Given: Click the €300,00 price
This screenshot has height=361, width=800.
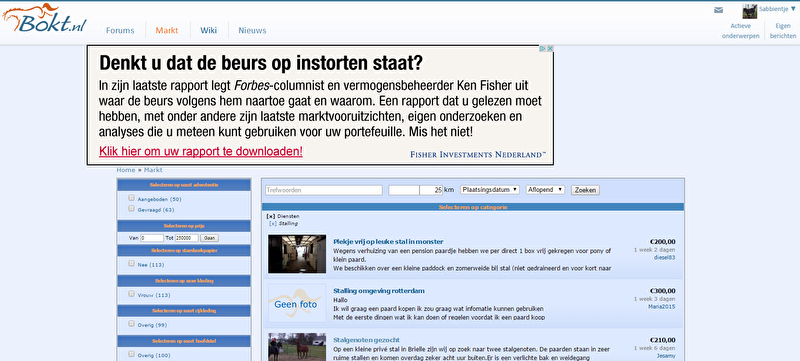Looking at the screenshot, I should tap(663, 291).
